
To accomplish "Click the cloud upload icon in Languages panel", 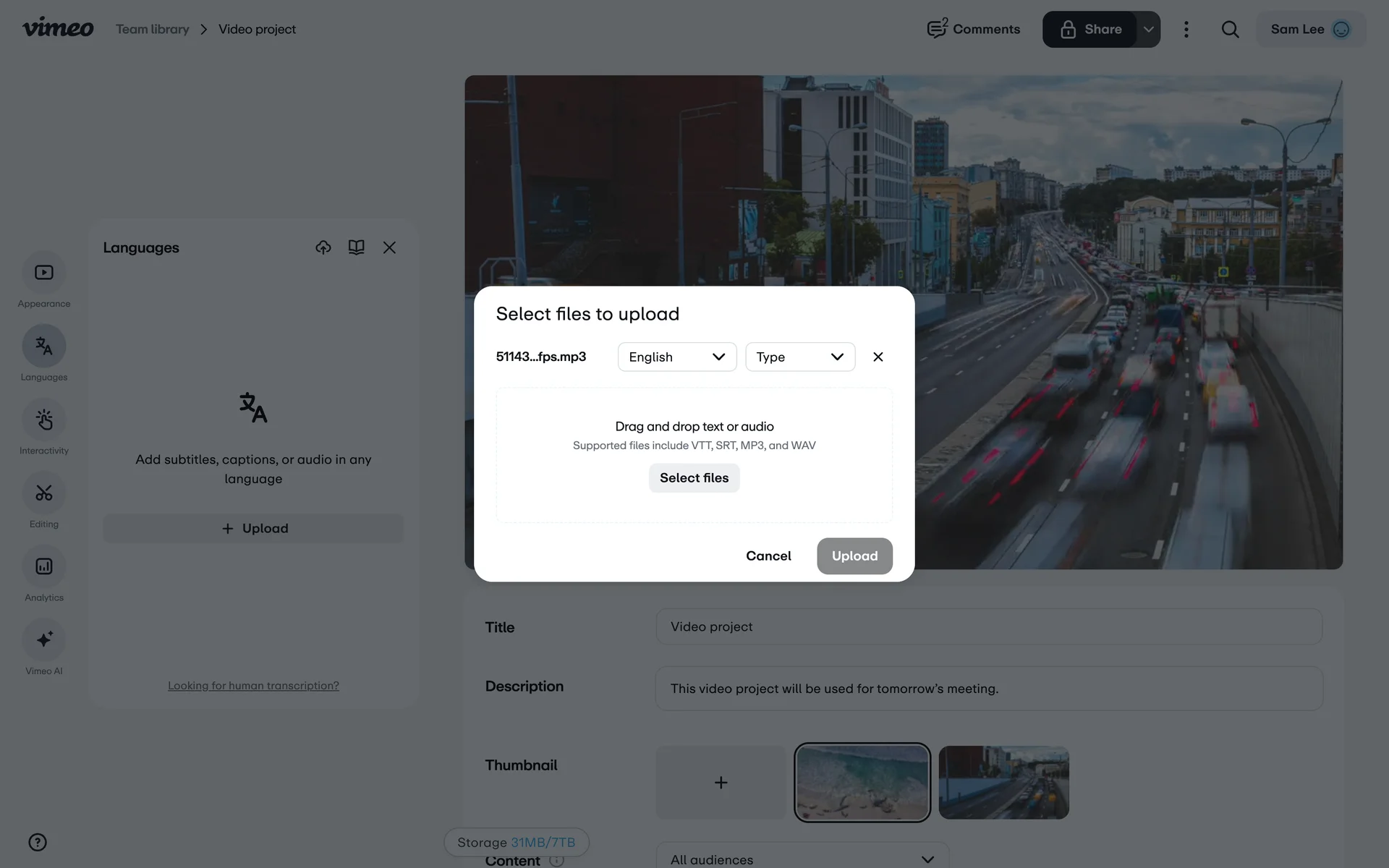I will 323,247.
